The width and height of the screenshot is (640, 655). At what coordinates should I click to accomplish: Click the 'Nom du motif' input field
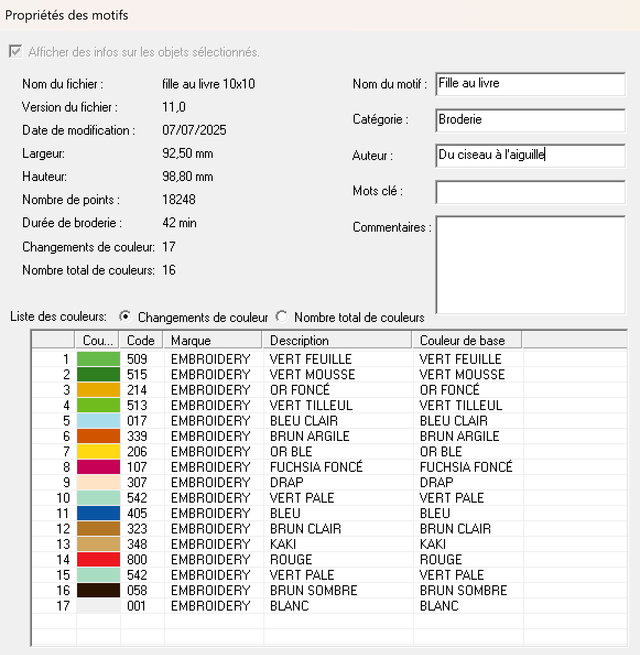(530, 84)
